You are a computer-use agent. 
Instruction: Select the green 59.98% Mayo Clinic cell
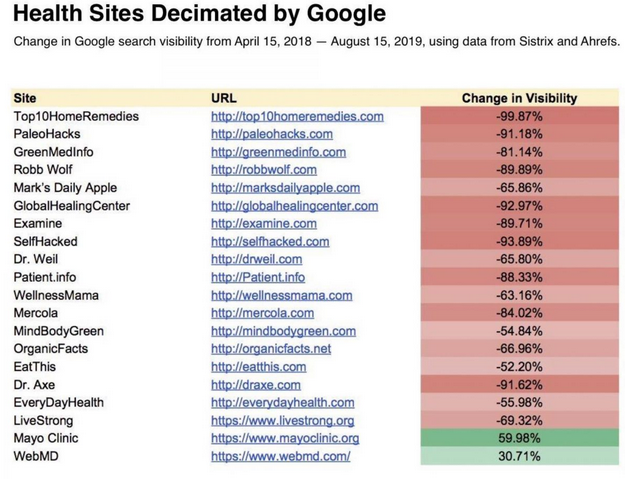(x=519, y=438)
